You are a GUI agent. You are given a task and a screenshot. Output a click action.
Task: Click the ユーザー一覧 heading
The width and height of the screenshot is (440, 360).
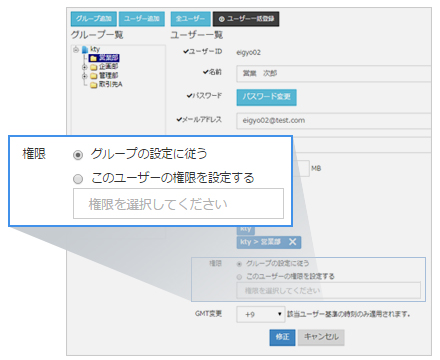coord(197,35)
